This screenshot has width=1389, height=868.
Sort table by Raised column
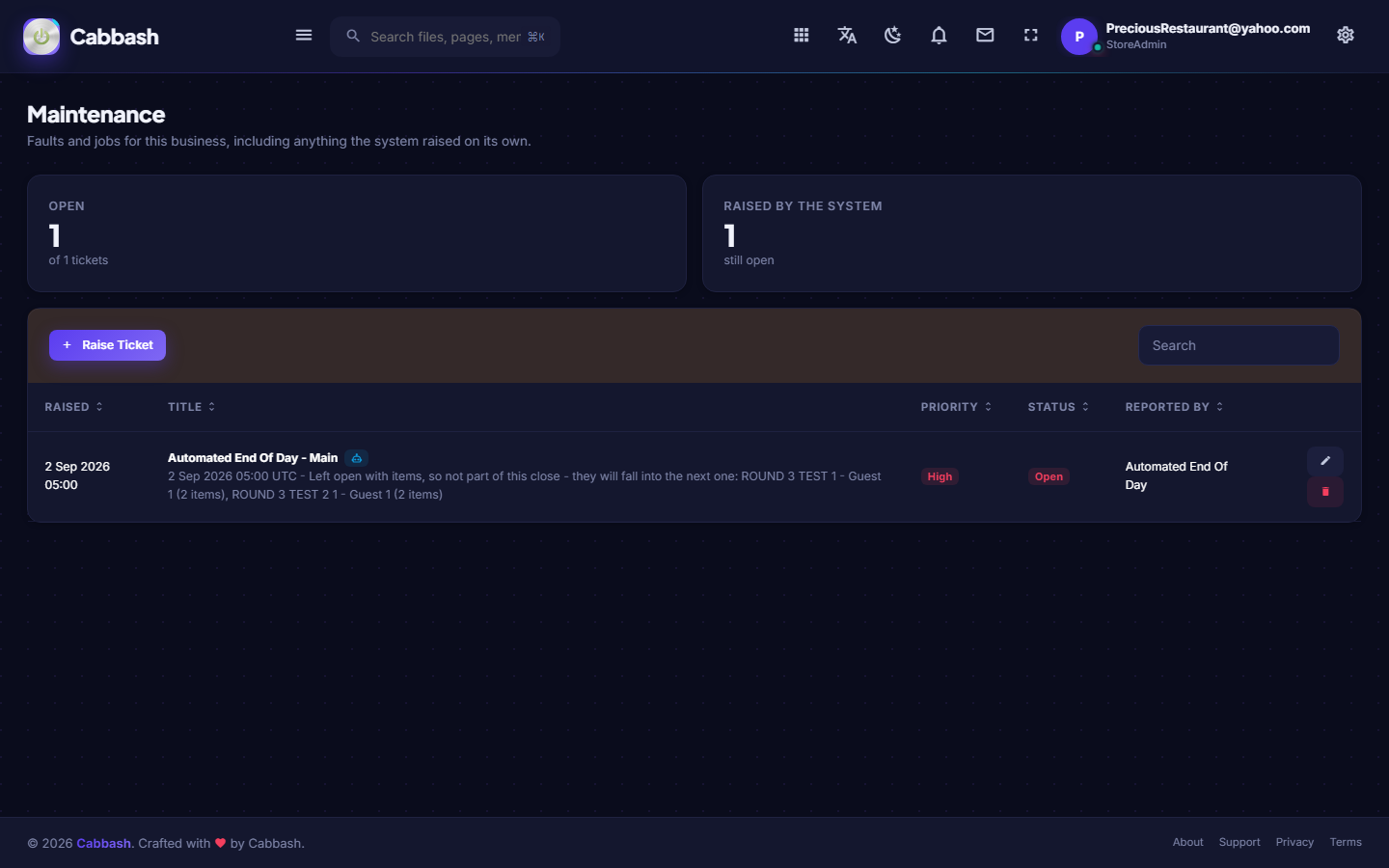[x=73, y=407]
